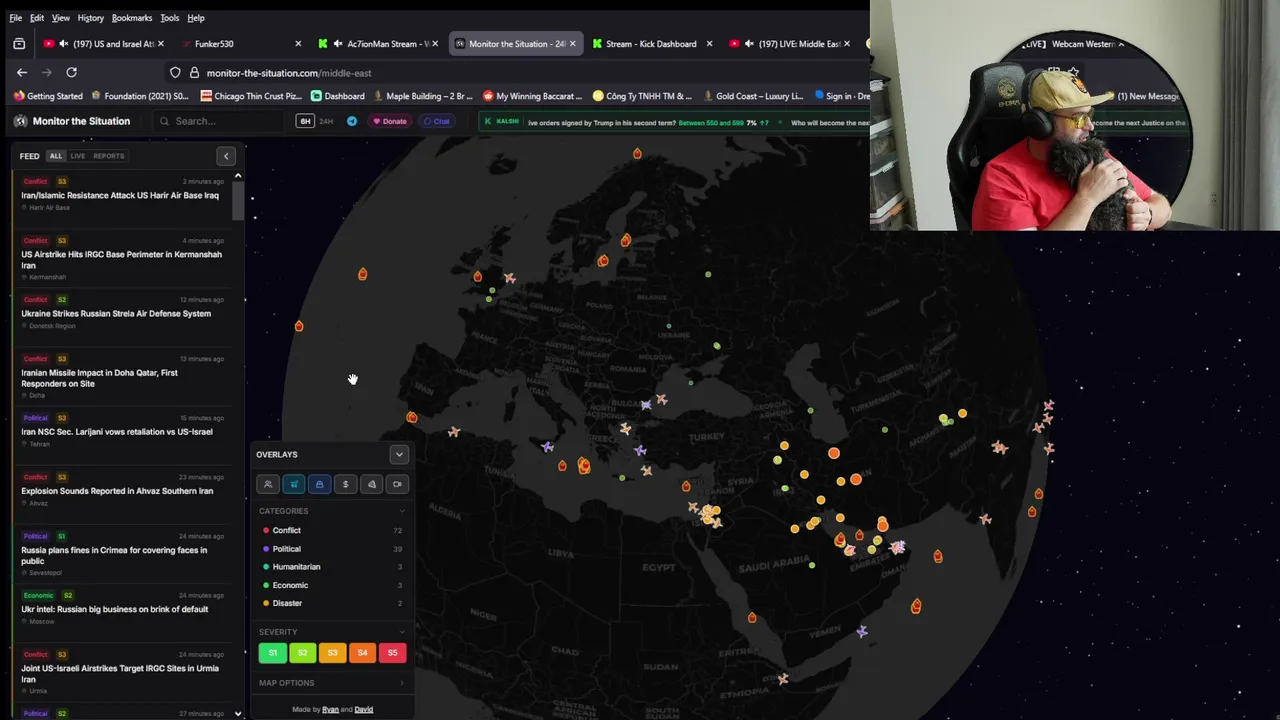The image size is (1280, 720).
Task: Click the Monitor the Situation logo
Action: tap(20, 121)
